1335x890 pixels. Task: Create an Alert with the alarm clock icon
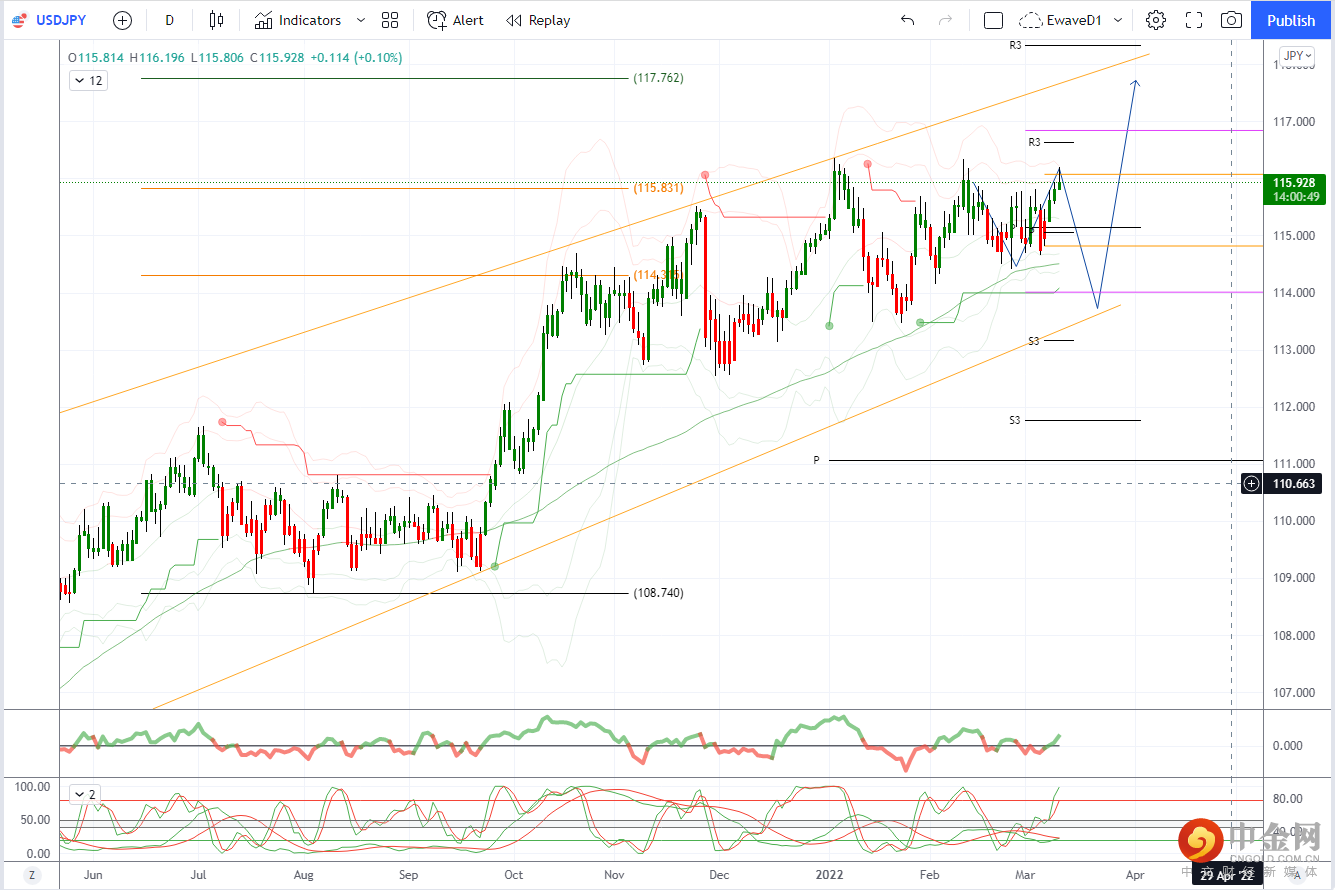tap(455, 20)
